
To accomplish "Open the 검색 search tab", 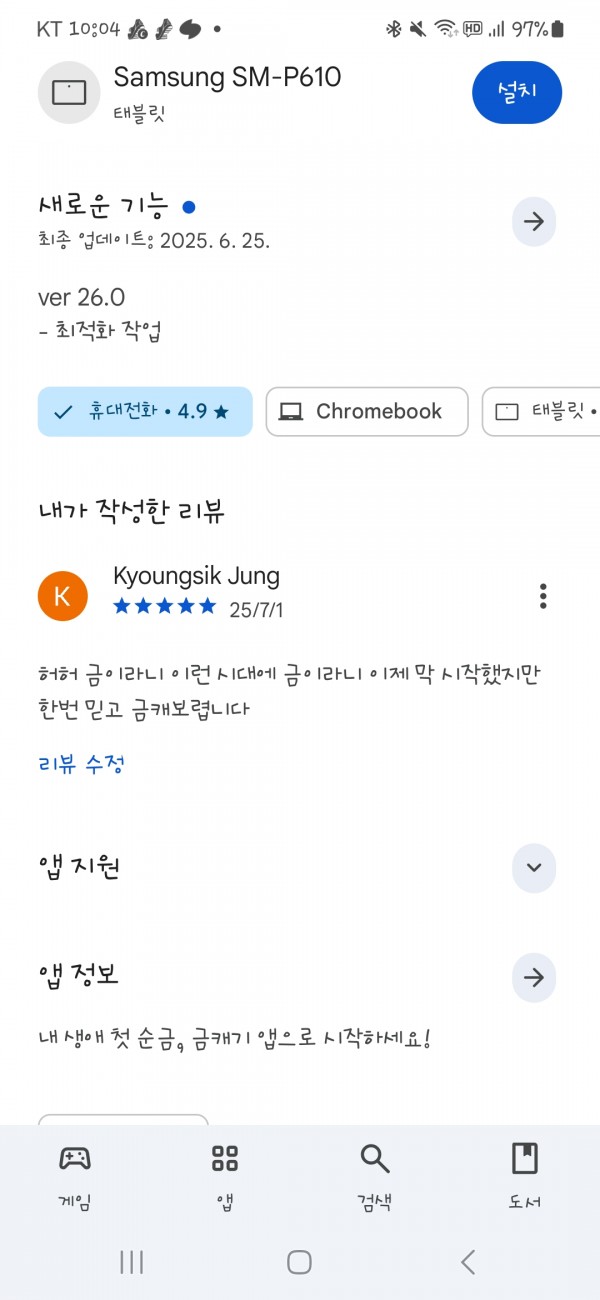I will (375, 1176).
